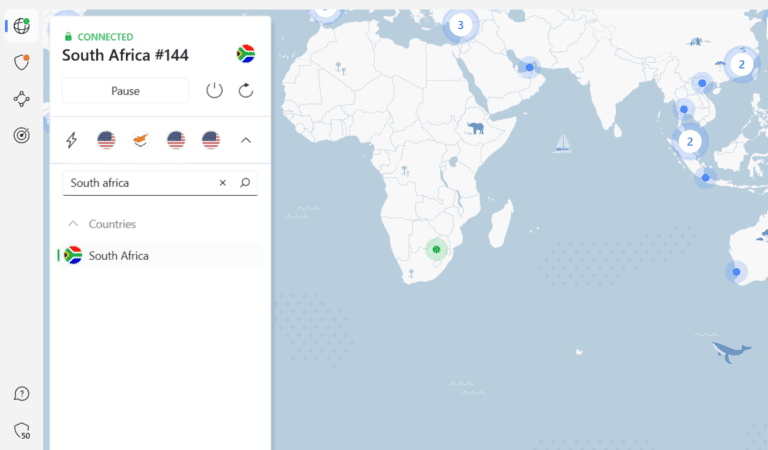Connect to the Cyprus recent connection flag
This screenshot has height=450, width=768.
point(141,140)
